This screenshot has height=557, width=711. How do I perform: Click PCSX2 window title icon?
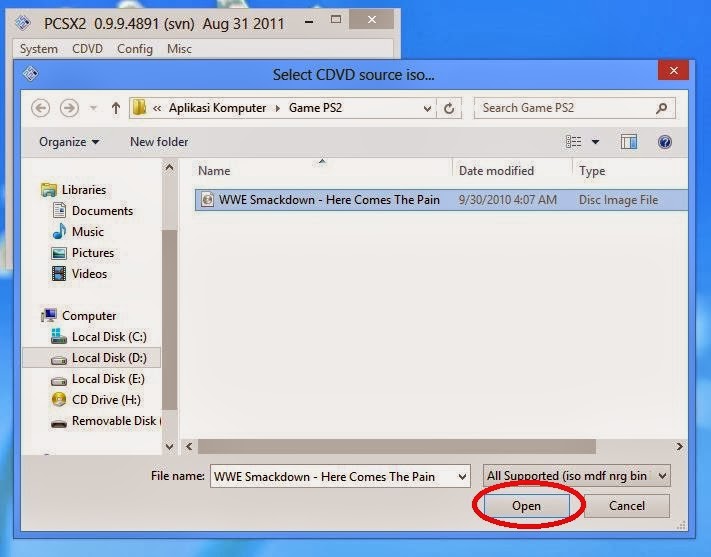(x=23, y=23)
